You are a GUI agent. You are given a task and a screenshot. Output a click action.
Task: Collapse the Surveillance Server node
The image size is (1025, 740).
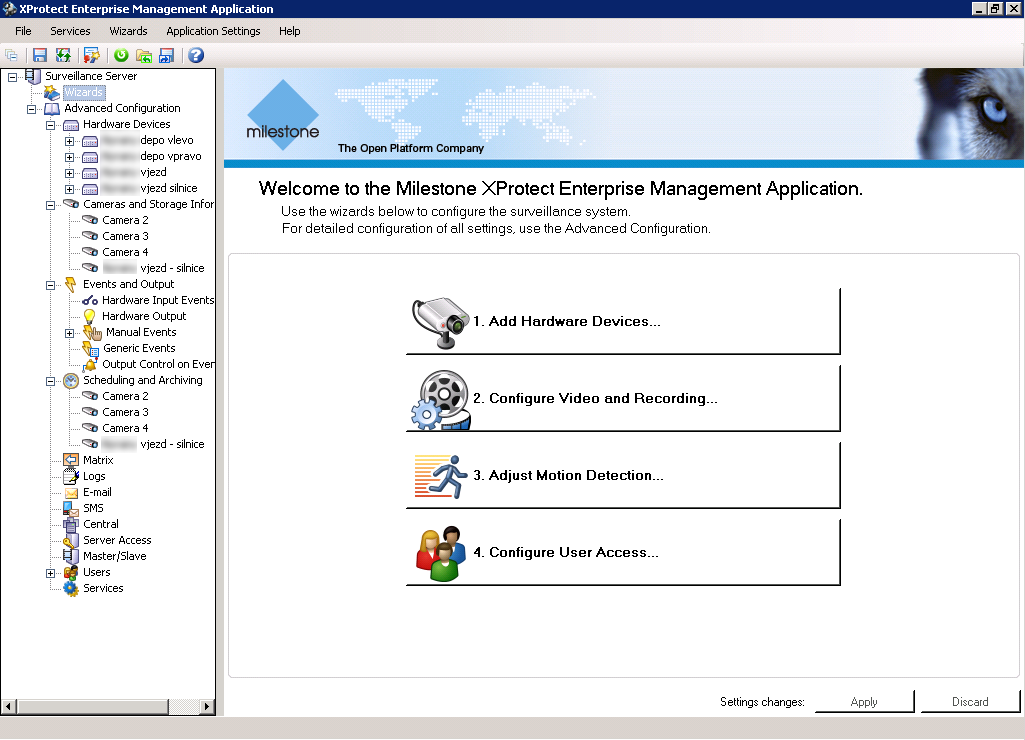pos(12,77)
